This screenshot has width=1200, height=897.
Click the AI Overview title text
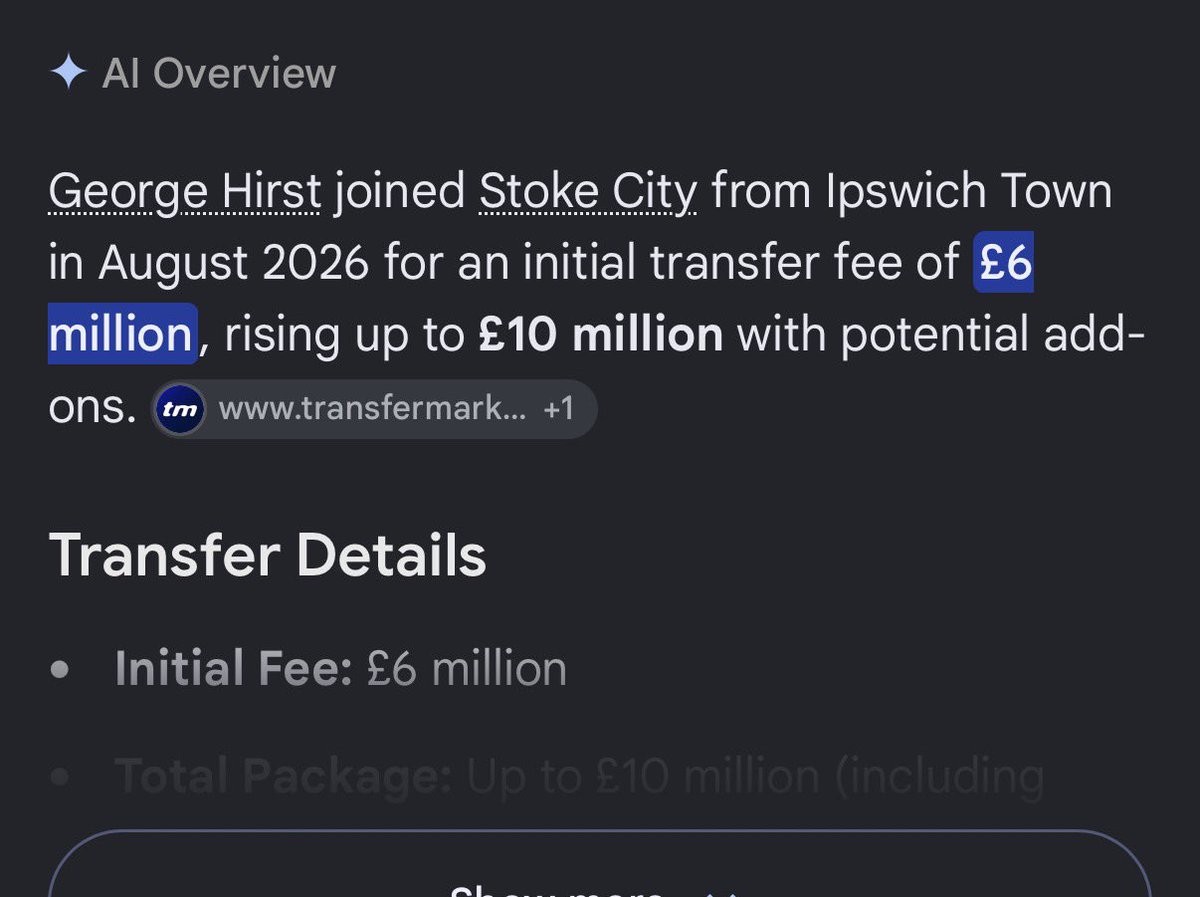(x=219, y=74)
